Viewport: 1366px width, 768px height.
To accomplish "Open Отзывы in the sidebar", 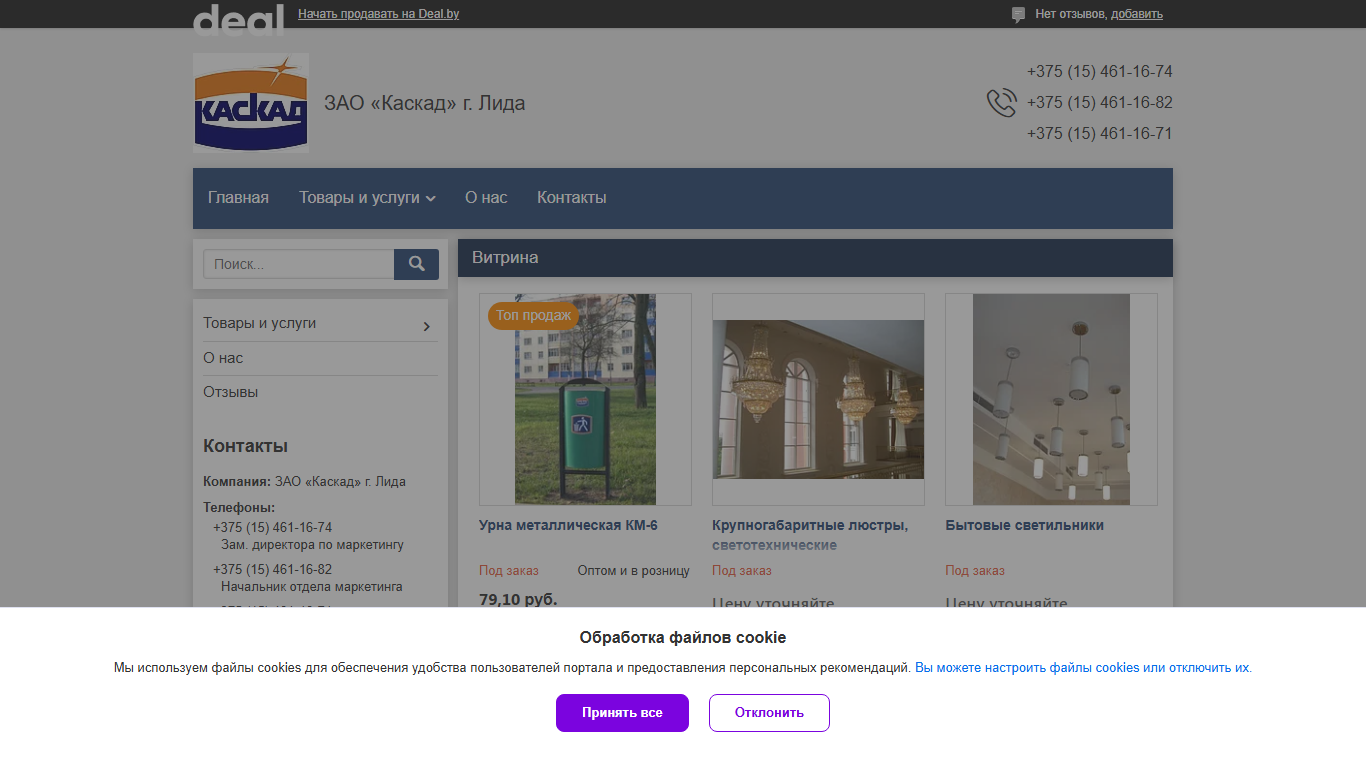I will click(x=231, y=392).
